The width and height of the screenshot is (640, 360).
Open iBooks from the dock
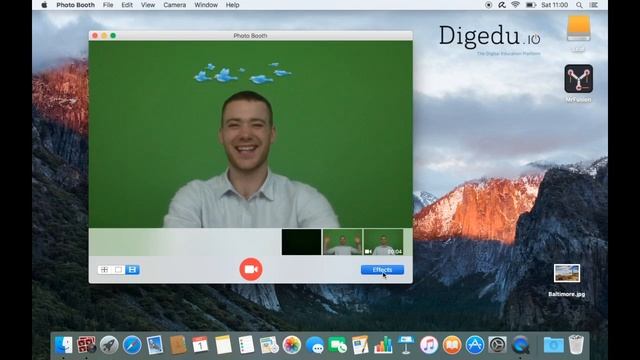point(451,345)
